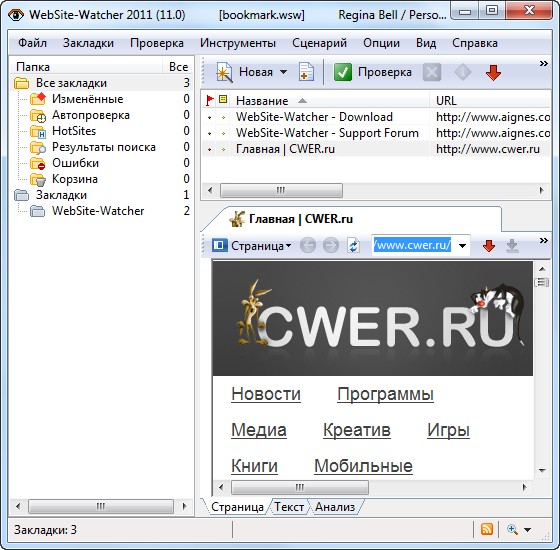
Task: Click the red down arrow in the top toolbar
Action: [493, 72]
